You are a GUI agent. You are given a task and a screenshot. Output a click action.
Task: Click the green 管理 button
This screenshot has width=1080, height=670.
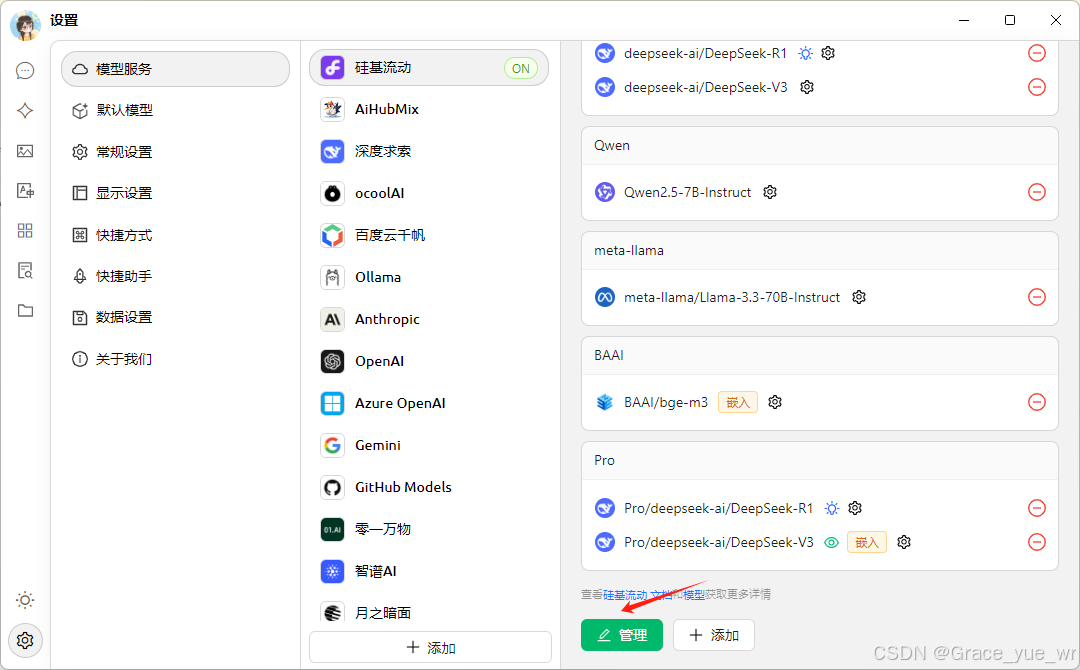tap(622, 635)
